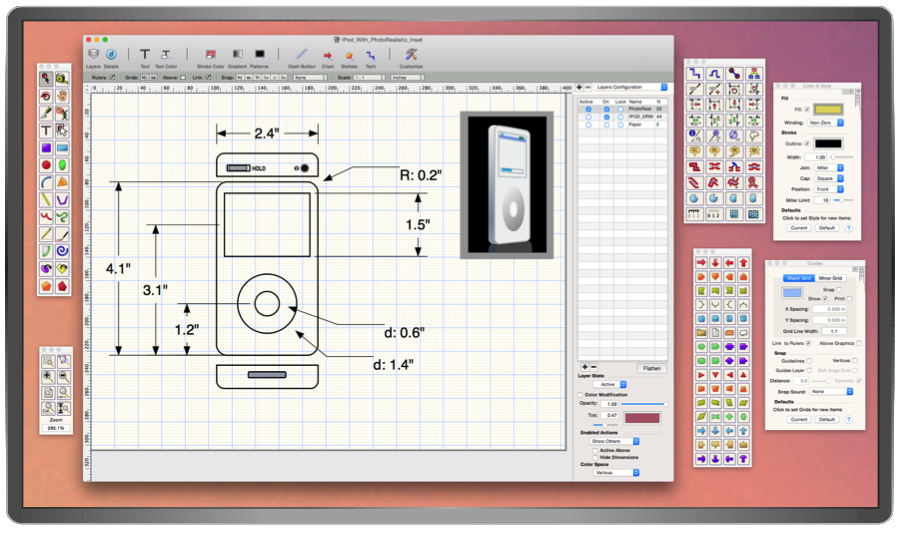Click the Opacity slider in Layers panel
The width and height of the screenshot is (900, 550).
click(x=643, y=404)
